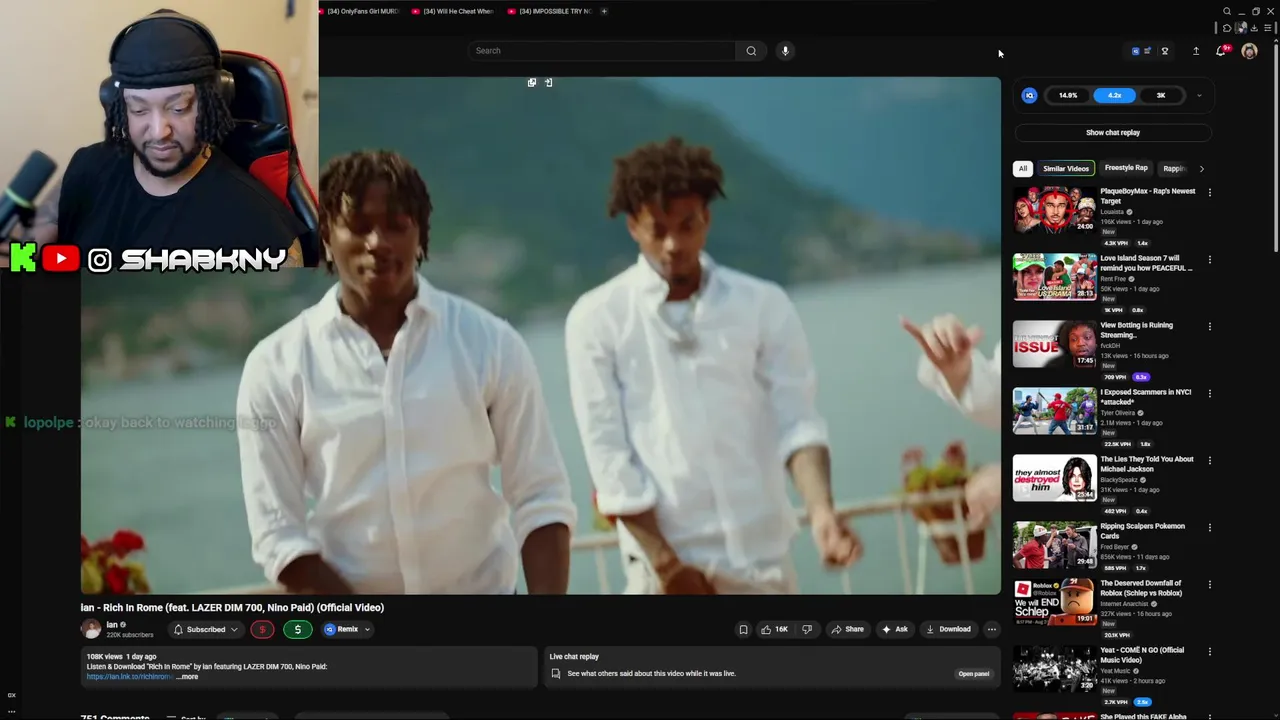Open Deserved Downfall of Roblox thumbnail

[x=1054, y=602]
